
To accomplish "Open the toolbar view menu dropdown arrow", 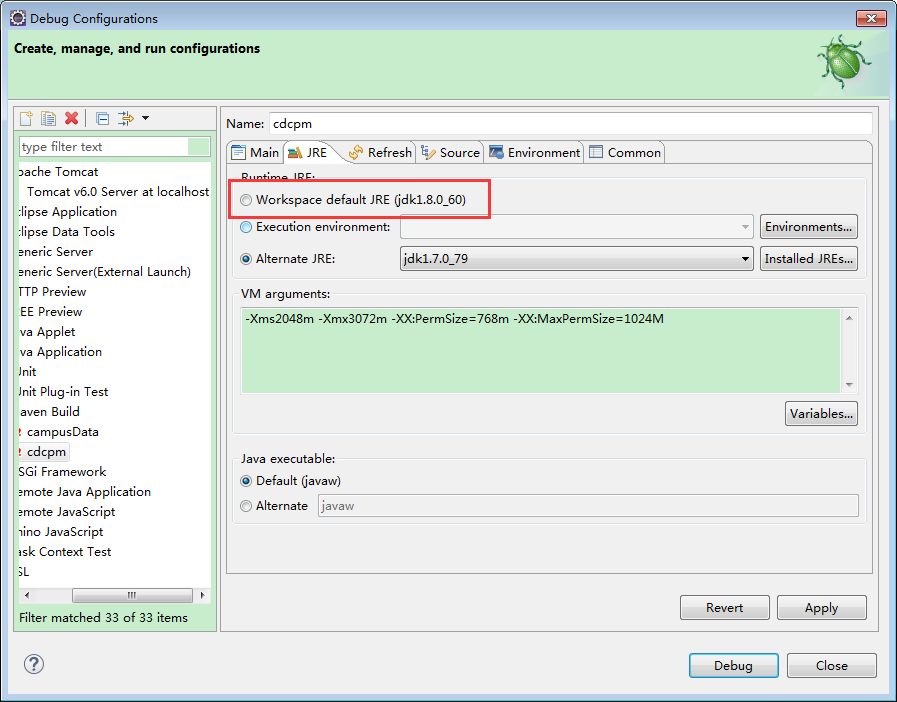I will [146, 118].
